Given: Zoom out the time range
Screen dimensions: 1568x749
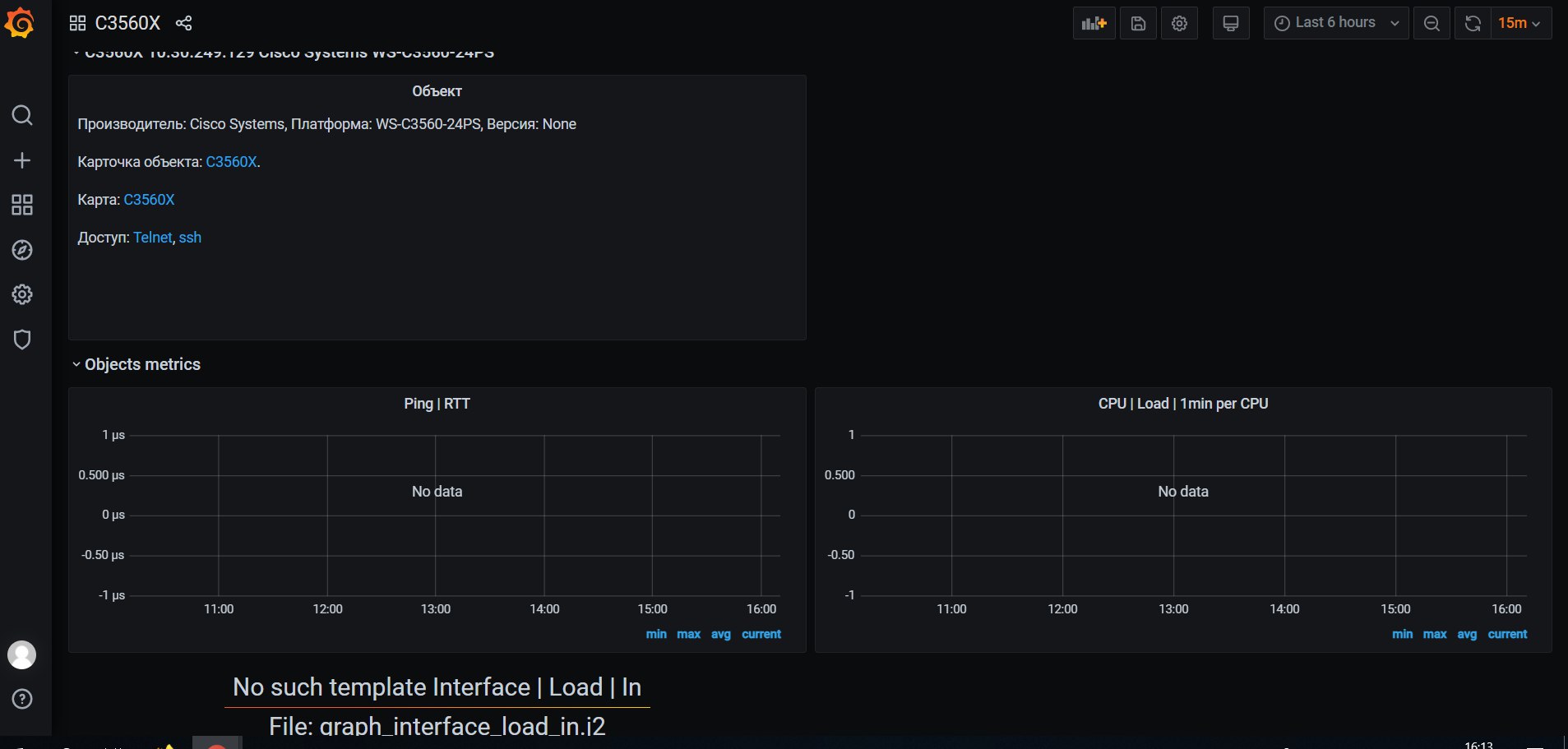Looking at the screenshot, I should point(1432,23).
